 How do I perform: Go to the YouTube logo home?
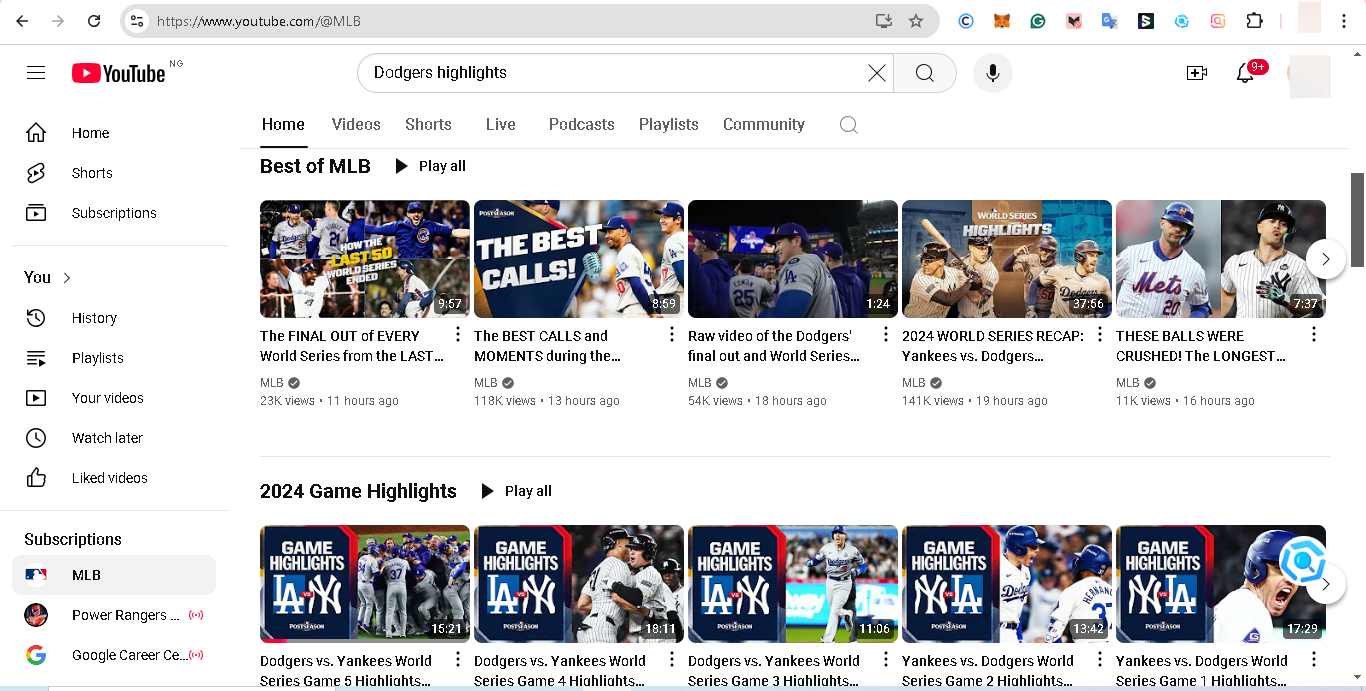[x=118, y=73]
